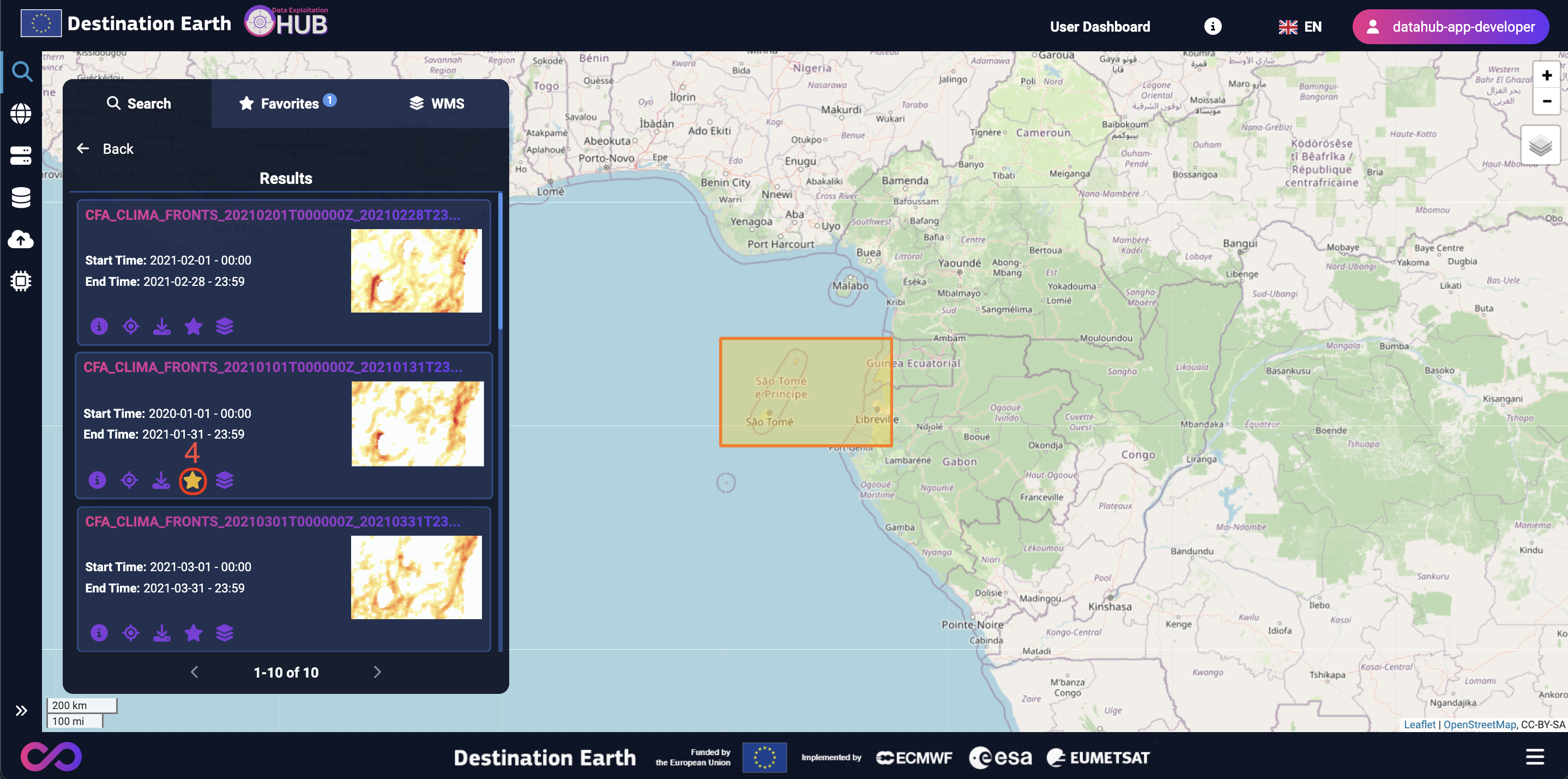Click the orange footprint rectangle on map
This screenshot has height=779, width=1568.
point(805,392)
